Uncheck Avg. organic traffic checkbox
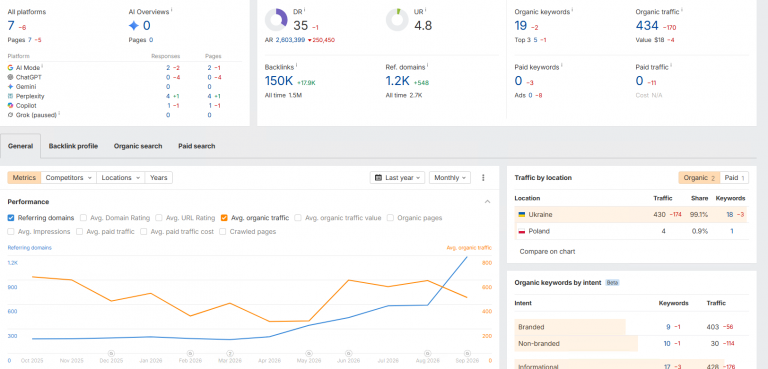The height and width of the screenshot is (369, 768). point(224,218)
